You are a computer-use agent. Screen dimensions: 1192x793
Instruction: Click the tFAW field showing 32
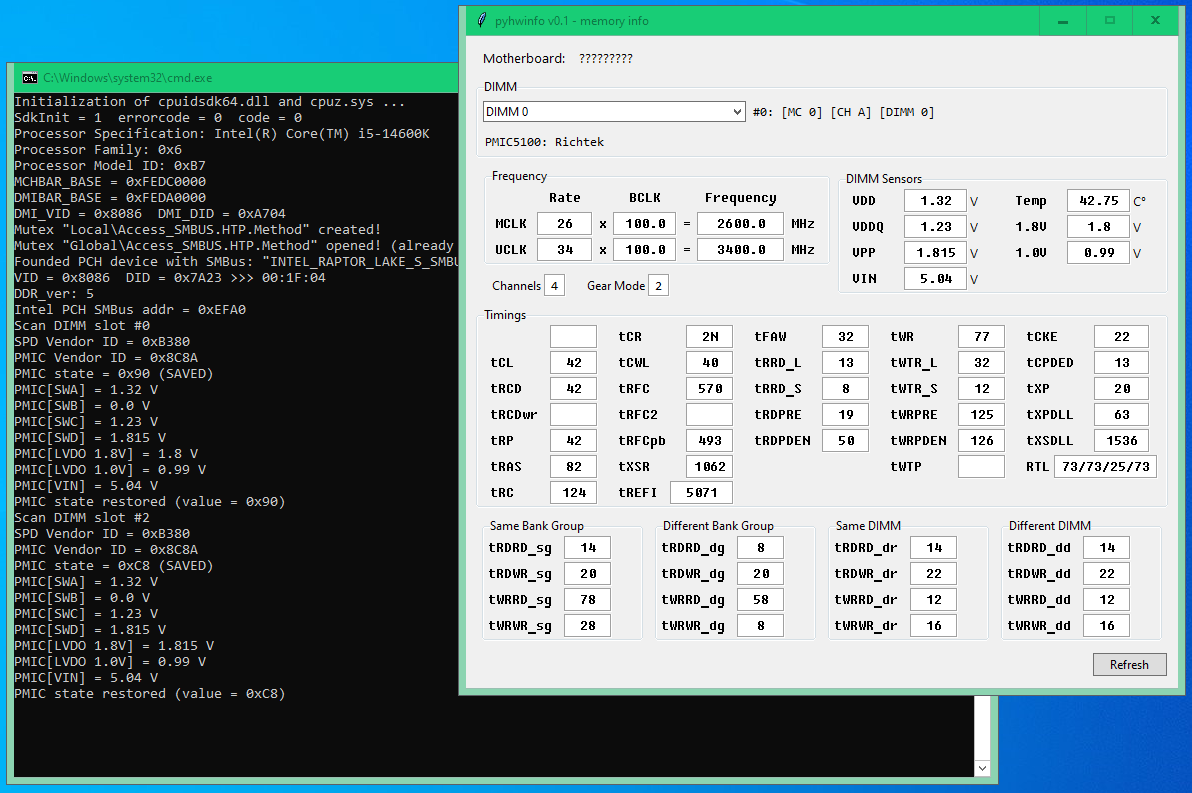[845, 337]
